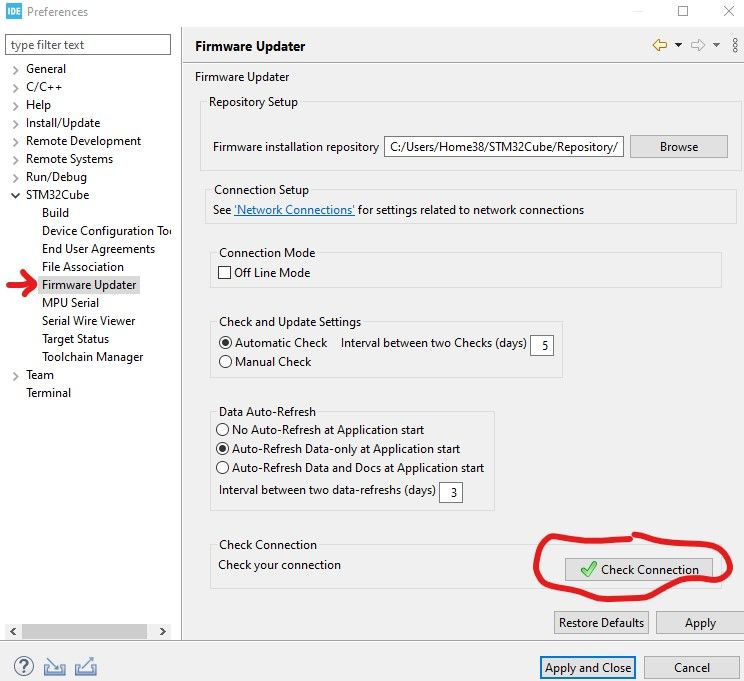Click Restore Defaults button
Viewport: 744px width, 681px height.
[x=601, y=623]
